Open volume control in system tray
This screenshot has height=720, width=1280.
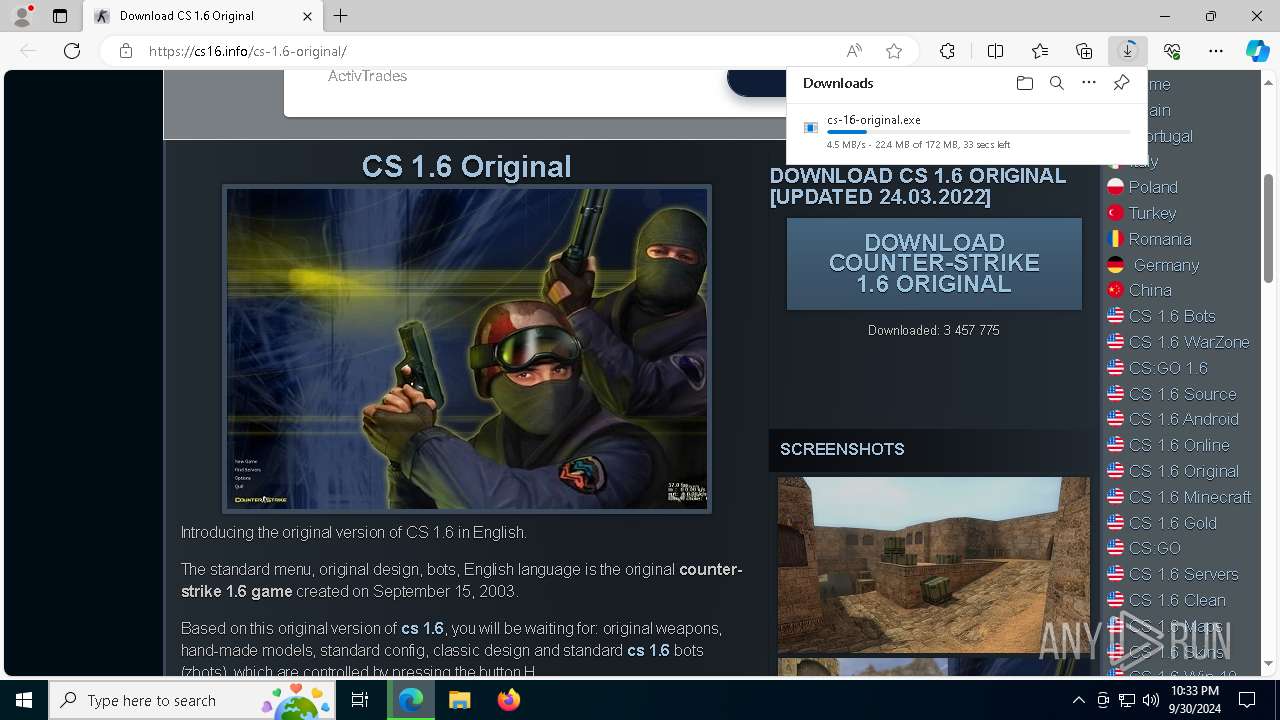[x=1151, y=700]
